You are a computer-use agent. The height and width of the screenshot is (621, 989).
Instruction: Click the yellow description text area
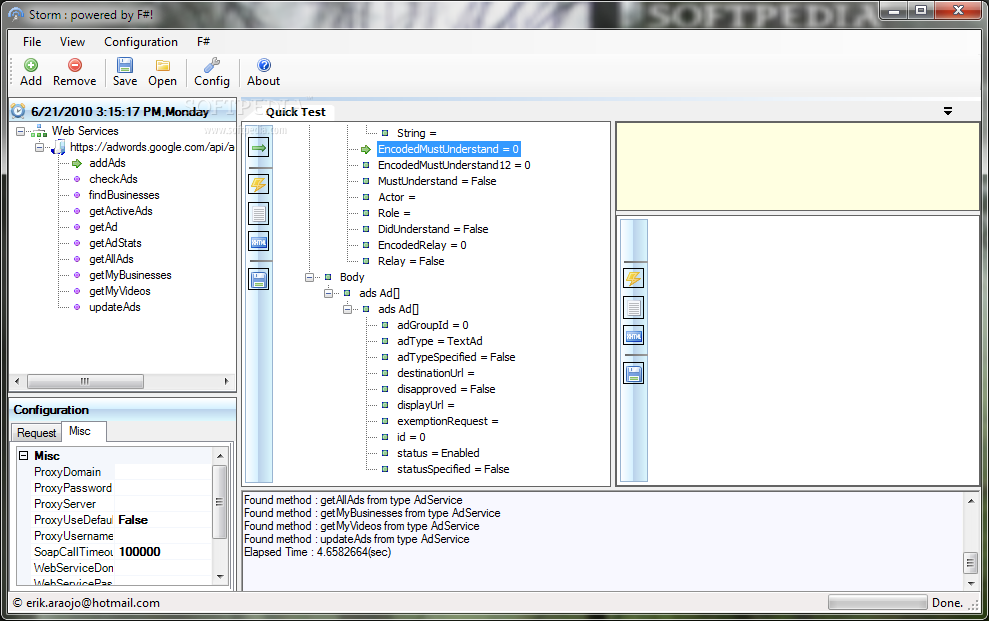(797, 166)
